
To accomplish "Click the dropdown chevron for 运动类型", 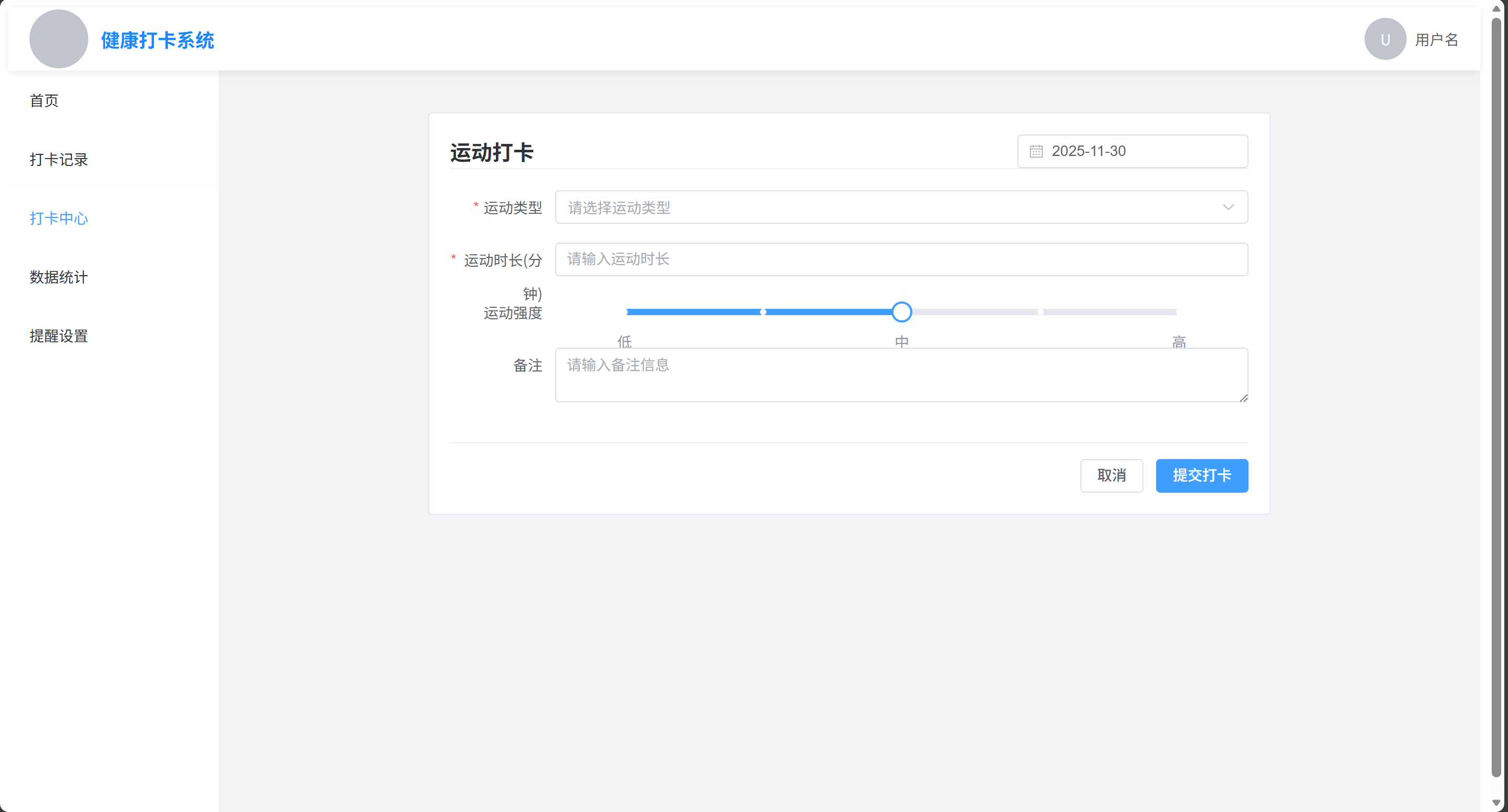I will 1228,207.
